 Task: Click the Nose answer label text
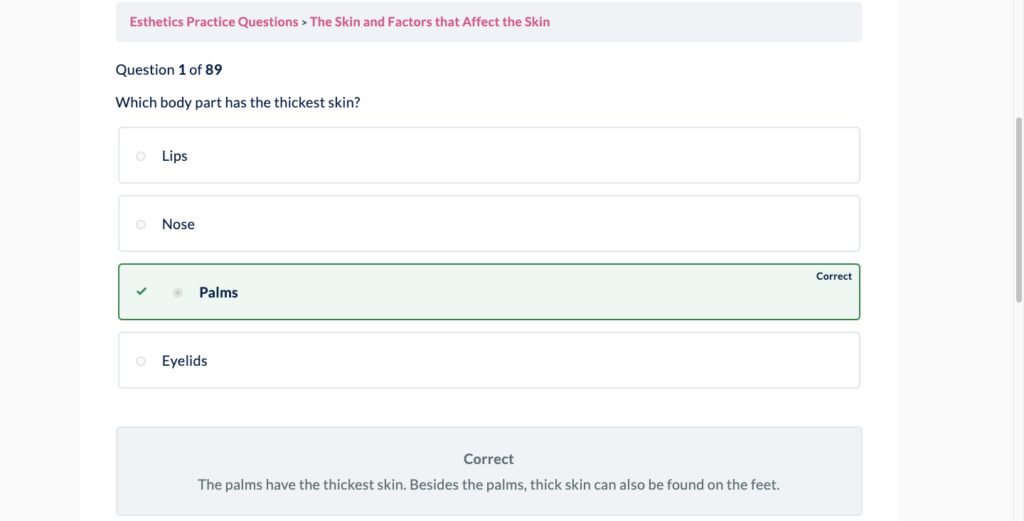click(x=178, y=224)
